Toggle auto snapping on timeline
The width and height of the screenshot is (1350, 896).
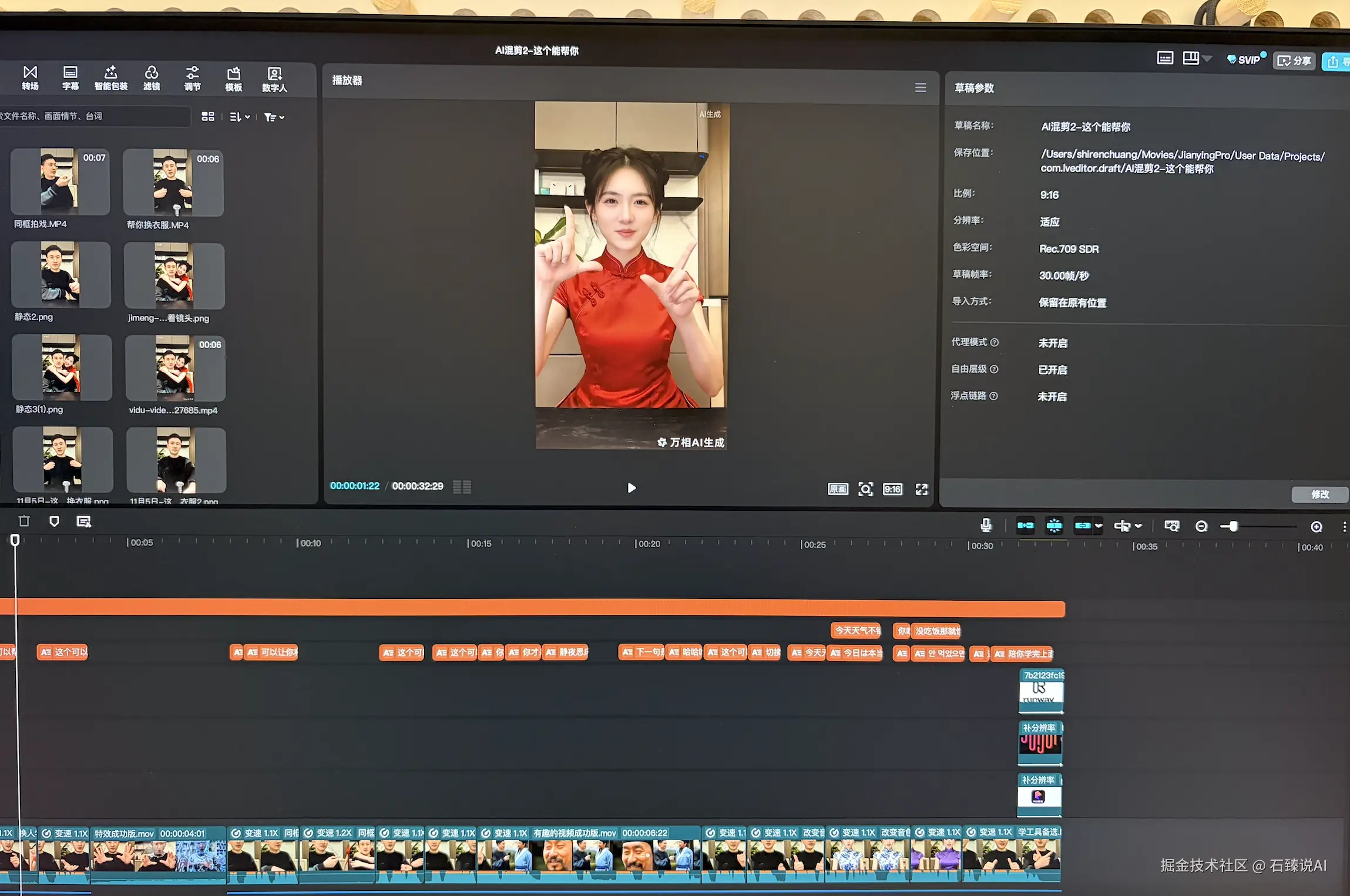(1054, 526)
